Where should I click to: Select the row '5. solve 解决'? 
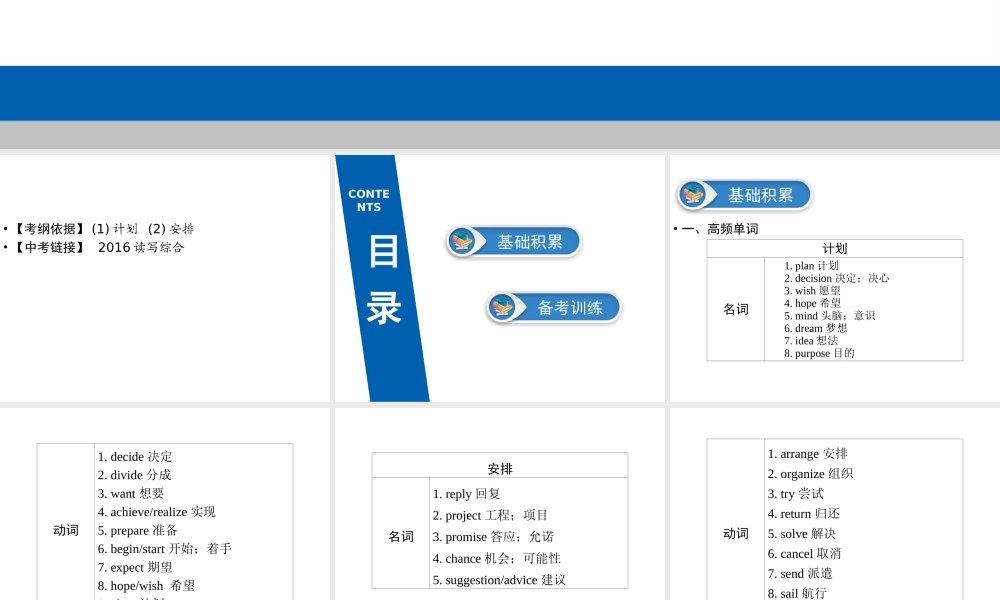click(802, 534)
